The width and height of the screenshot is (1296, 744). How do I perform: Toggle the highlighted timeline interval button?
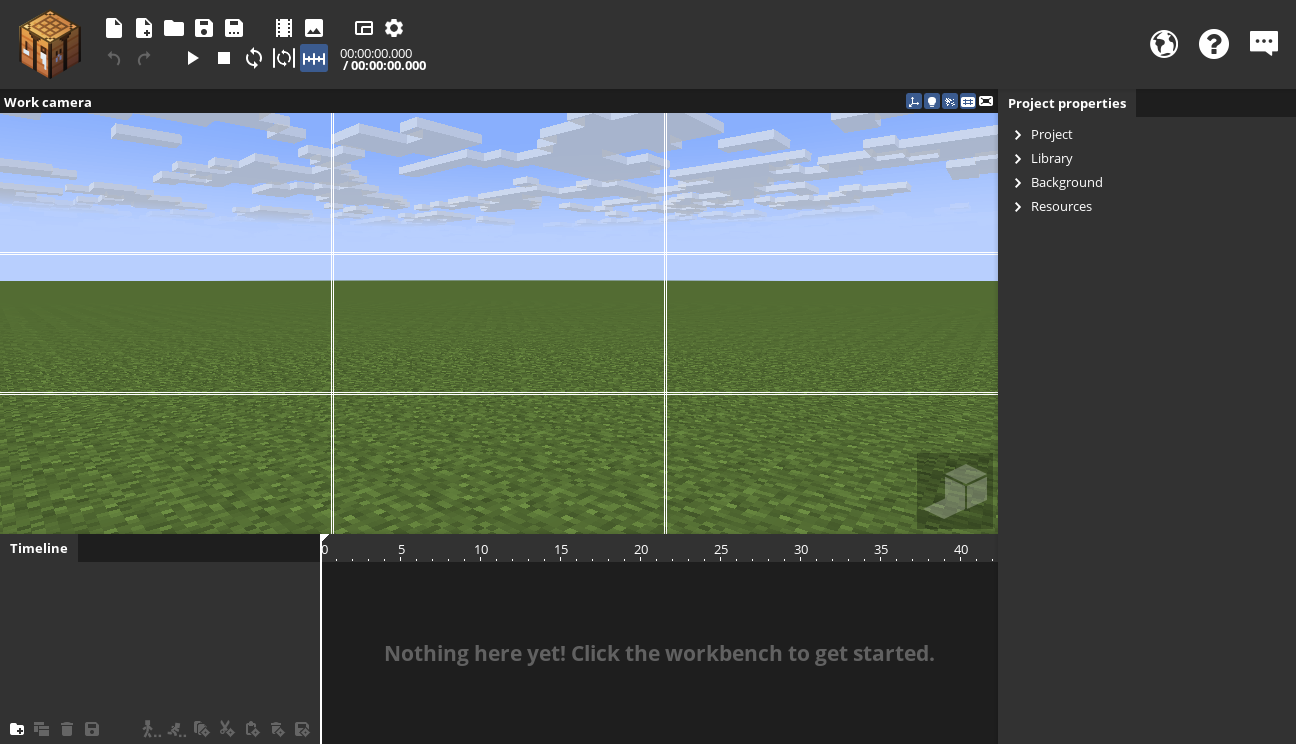click(314, 58)
